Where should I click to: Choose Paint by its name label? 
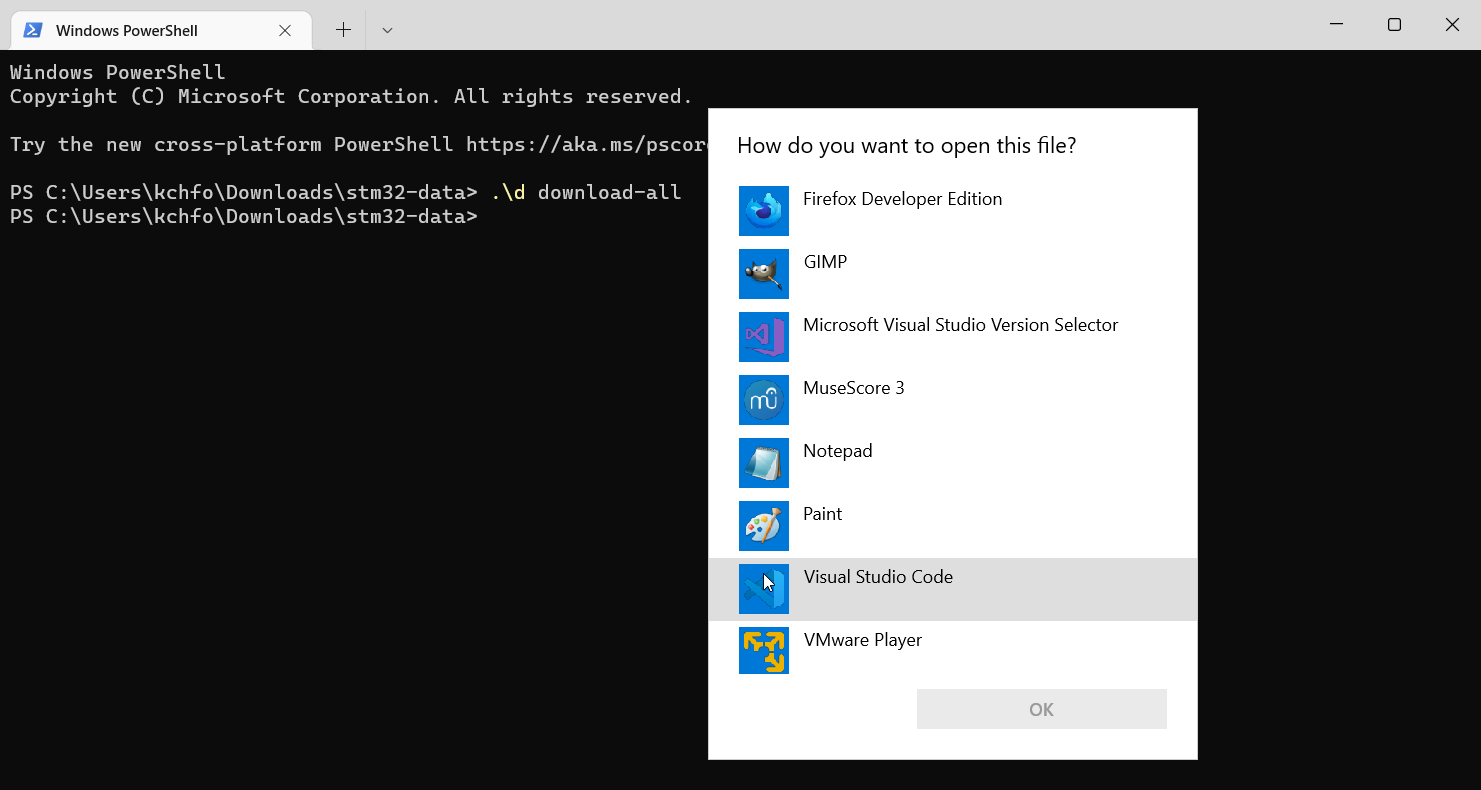click(x=822, y=514)
